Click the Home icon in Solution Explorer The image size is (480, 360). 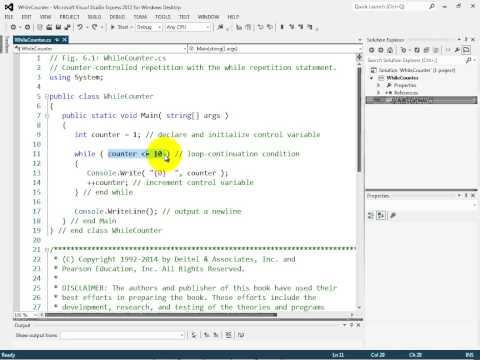click(x=390, y=50)
